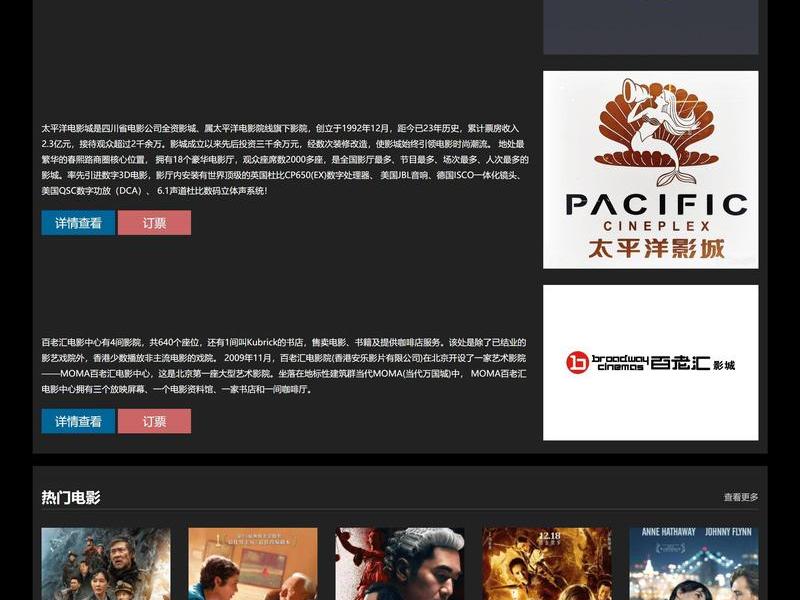The height and width of the screenshot is (600, 800).
Task: View details of Broadway Cinemas (百老汇)
Action: click(x=78, y=421)
